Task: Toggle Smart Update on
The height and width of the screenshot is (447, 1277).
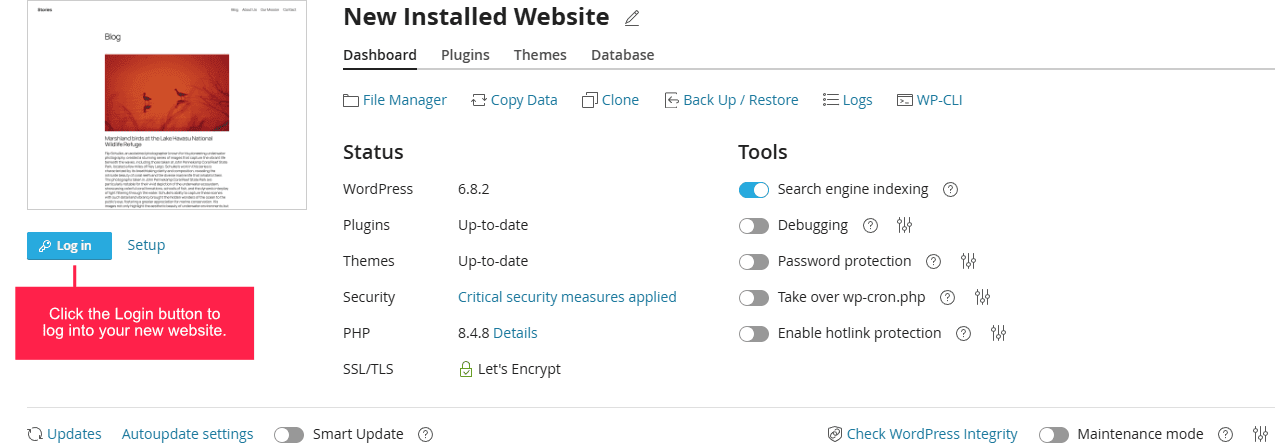Action: [289, 434]
